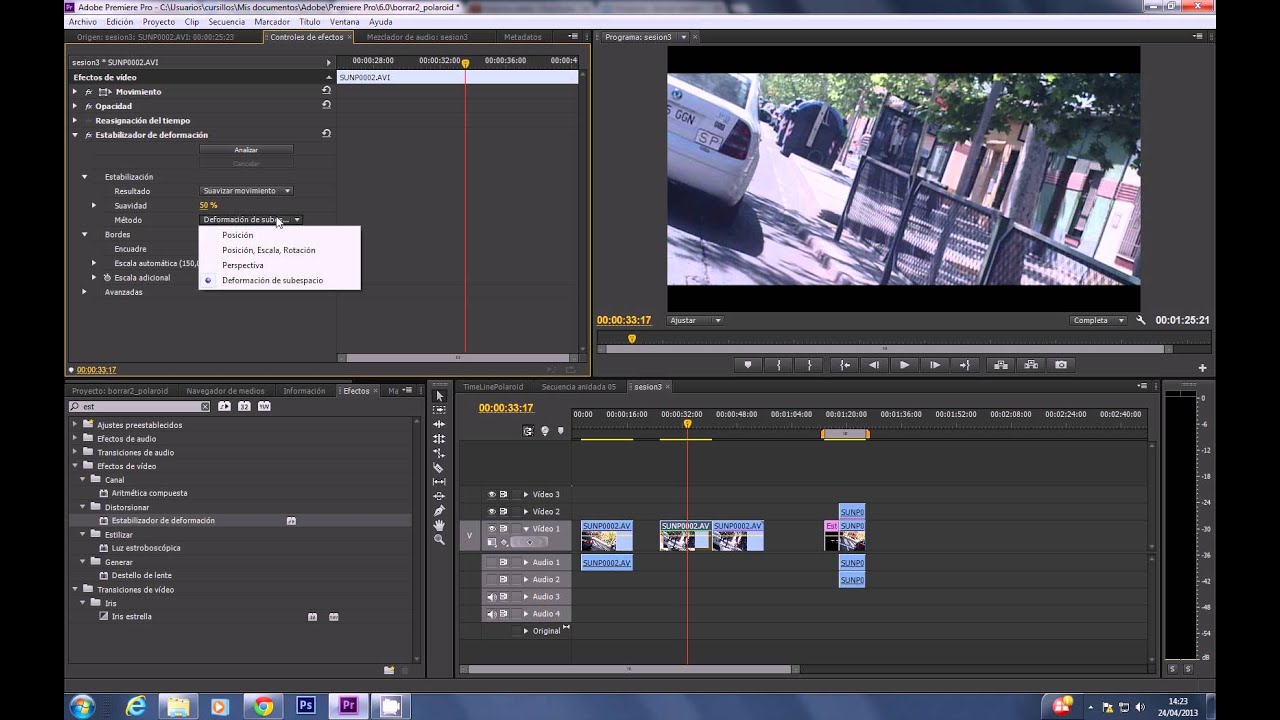
Task: Expand the Vídeo 3 track
Action: (x=526, y=494)
